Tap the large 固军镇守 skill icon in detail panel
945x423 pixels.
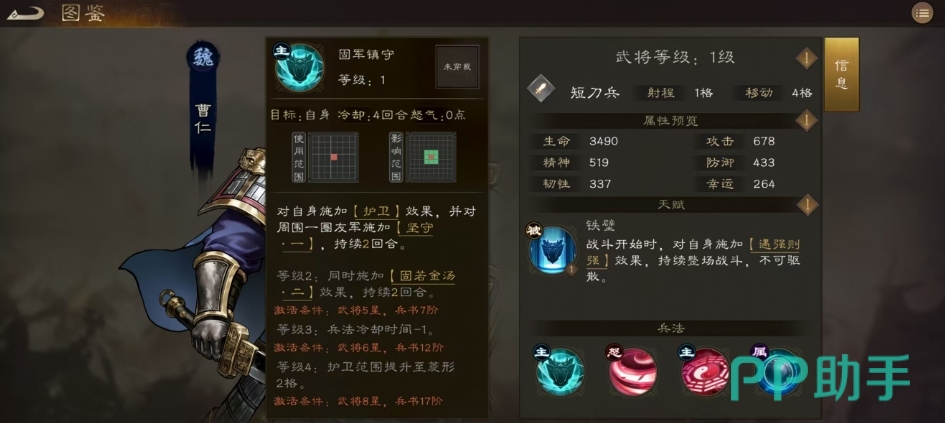pos(299,67)
